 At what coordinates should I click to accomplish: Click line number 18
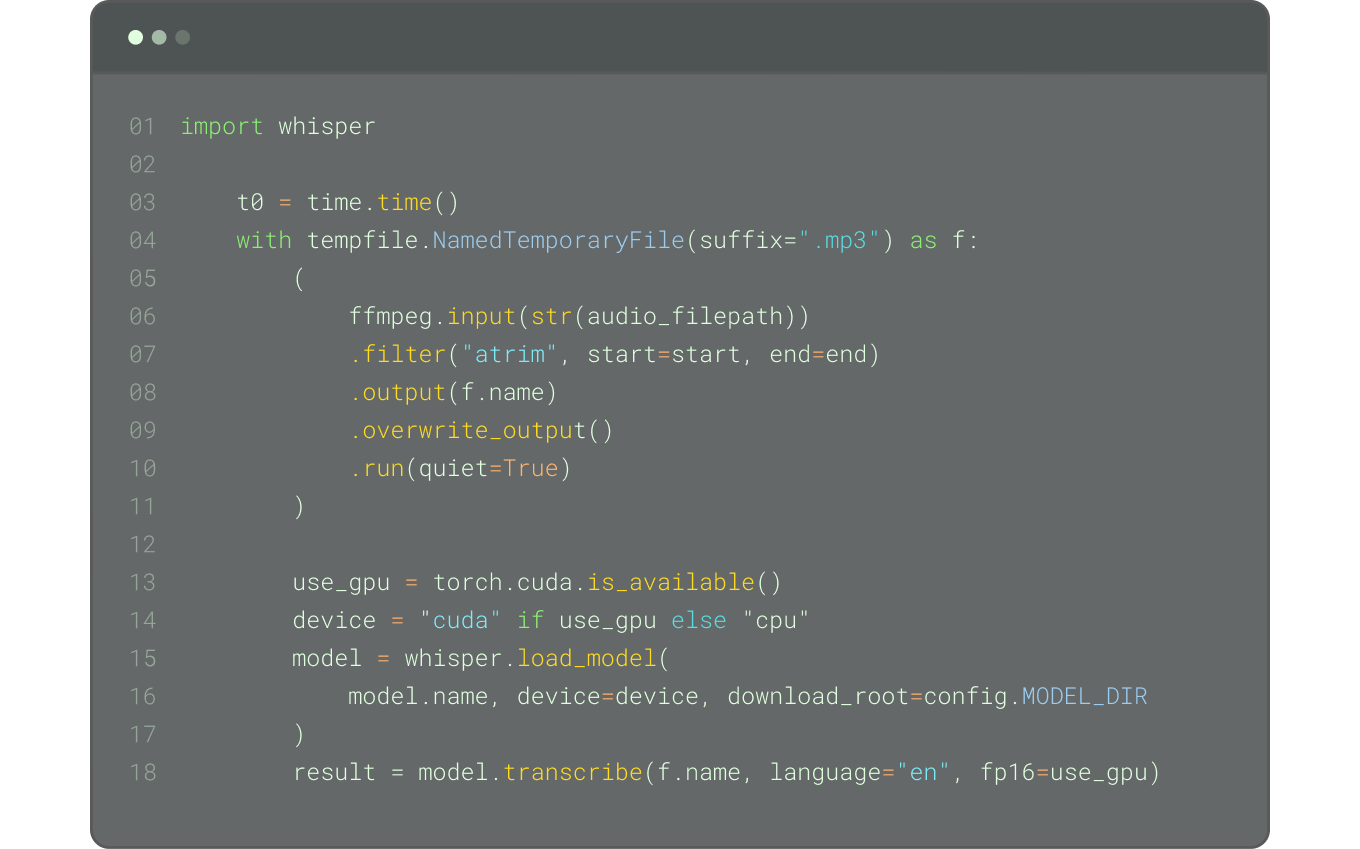click(x=143, y=773)
